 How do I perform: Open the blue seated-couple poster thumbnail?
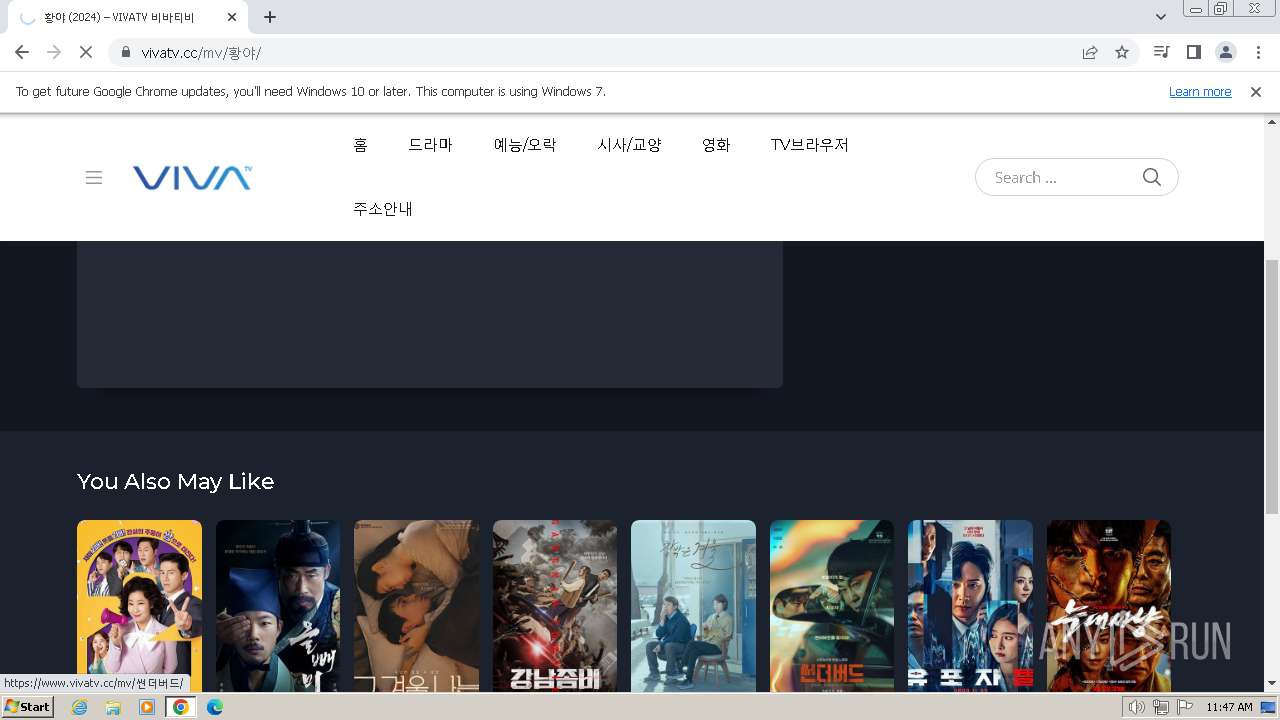[x=693, y=606]
